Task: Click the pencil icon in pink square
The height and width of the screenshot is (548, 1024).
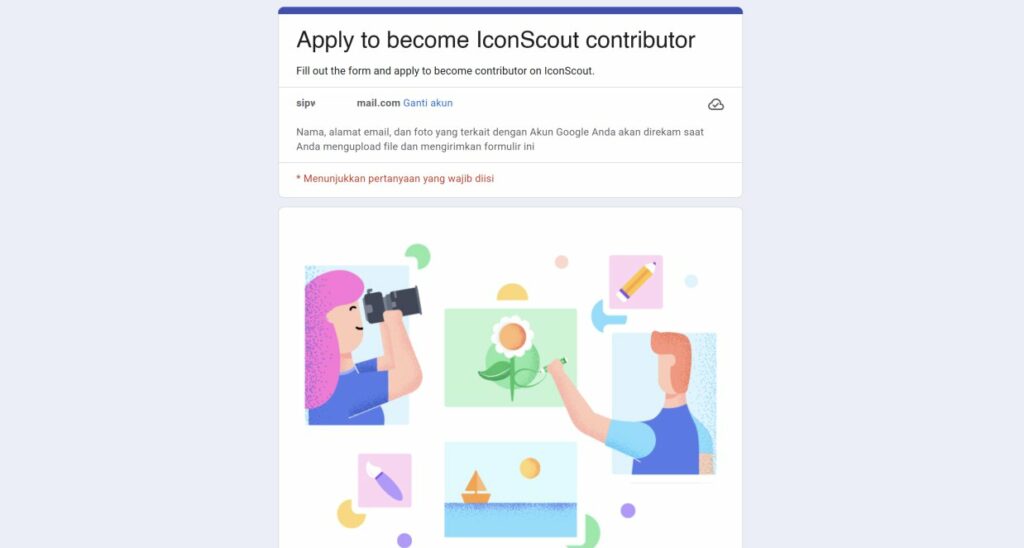Action: click(x=636, y=281)
